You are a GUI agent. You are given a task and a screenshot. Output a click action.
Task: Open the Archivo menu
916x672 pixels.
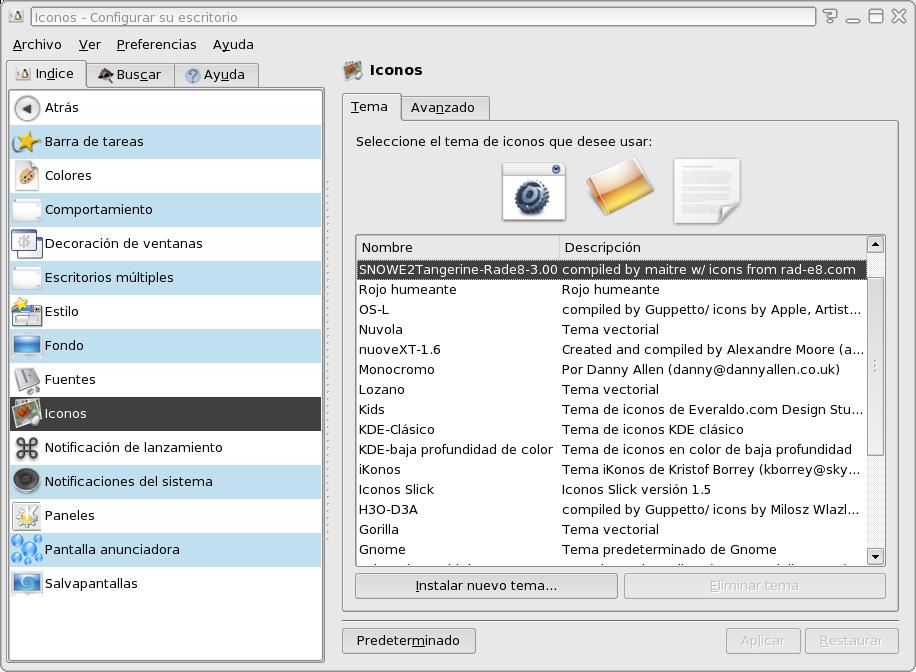pos(37,44)
